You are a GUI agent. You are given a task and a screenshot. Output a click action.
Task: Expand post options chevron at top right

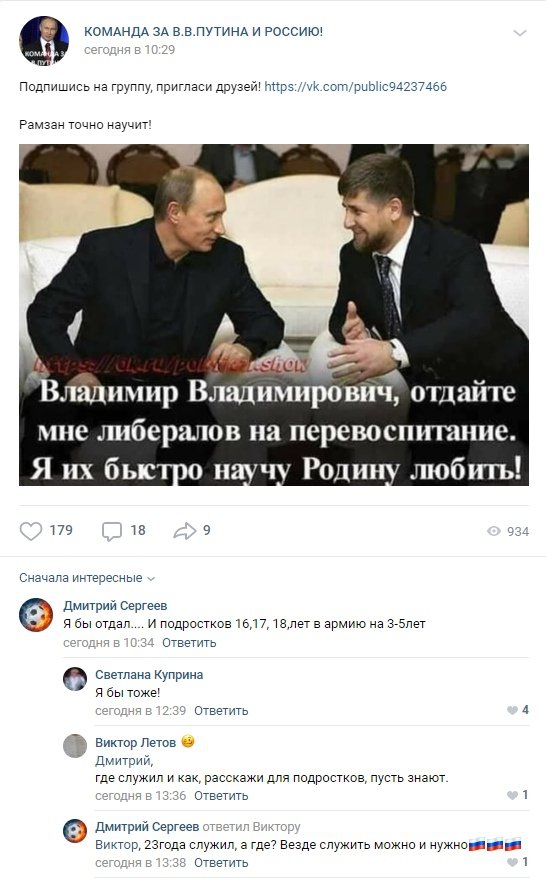(x=520, y=33)
